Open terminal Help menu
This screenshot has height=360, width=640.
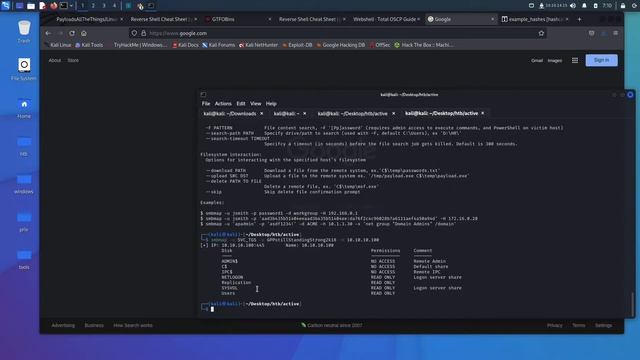[271, 104]
